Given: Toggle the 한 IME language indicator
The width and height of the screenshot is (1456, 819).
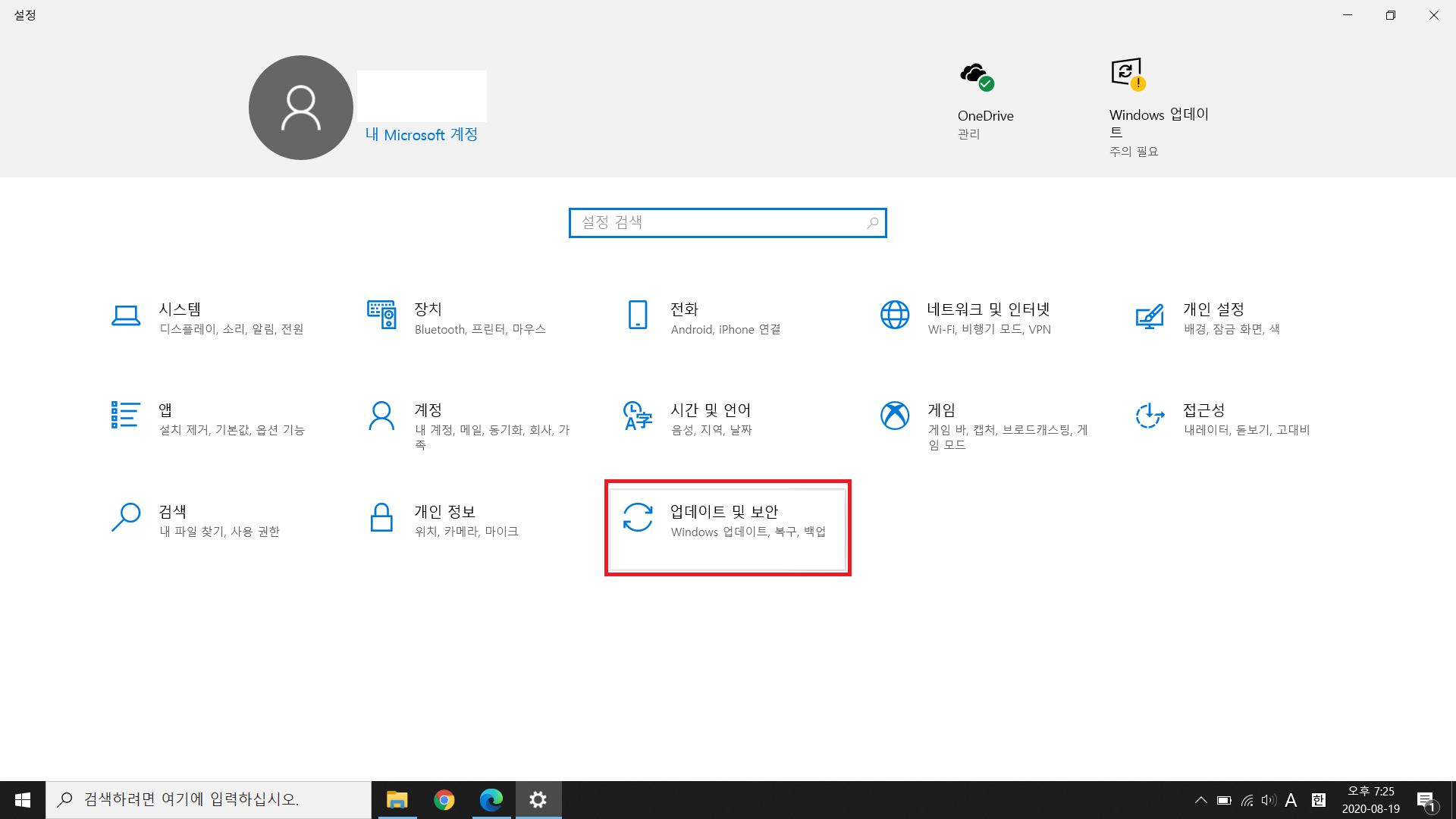Looking at the screenshot, I should [1319, 800].
